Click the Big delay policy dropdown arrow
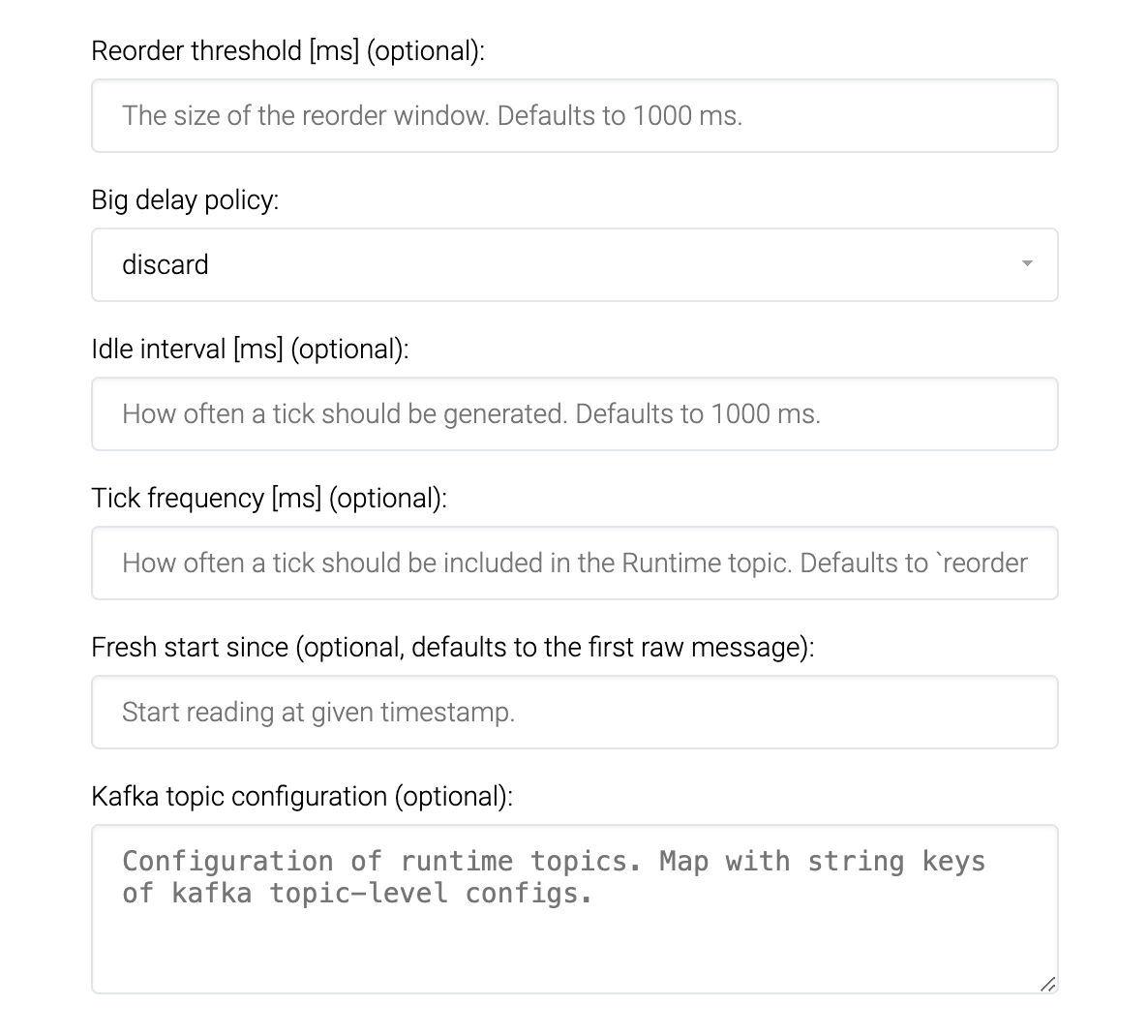Viewport: 1148px width, 1036px height. tap(1027, 264)
